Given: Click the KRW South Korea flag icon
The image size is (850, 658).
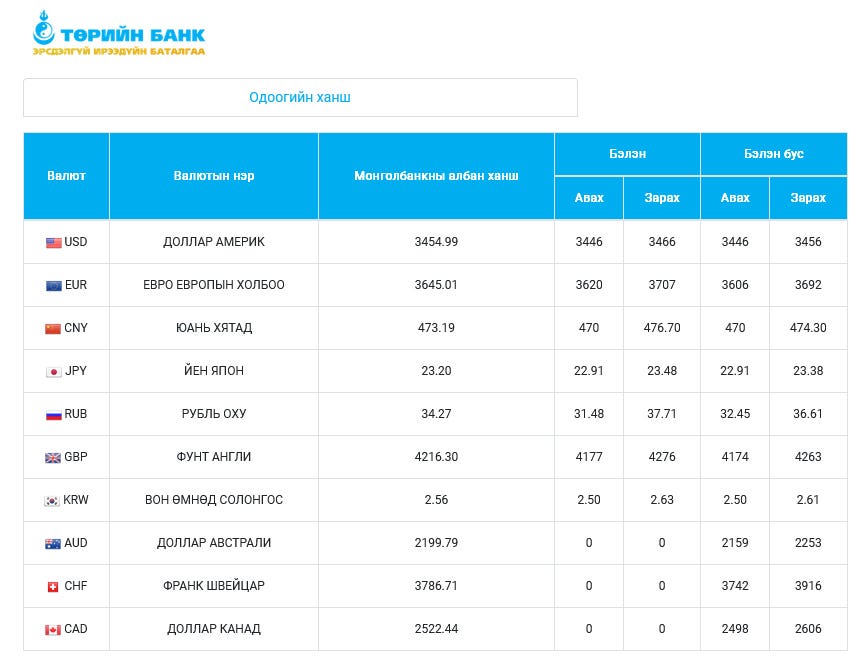Looking at the screenshot, I should (x=53, y=500).
